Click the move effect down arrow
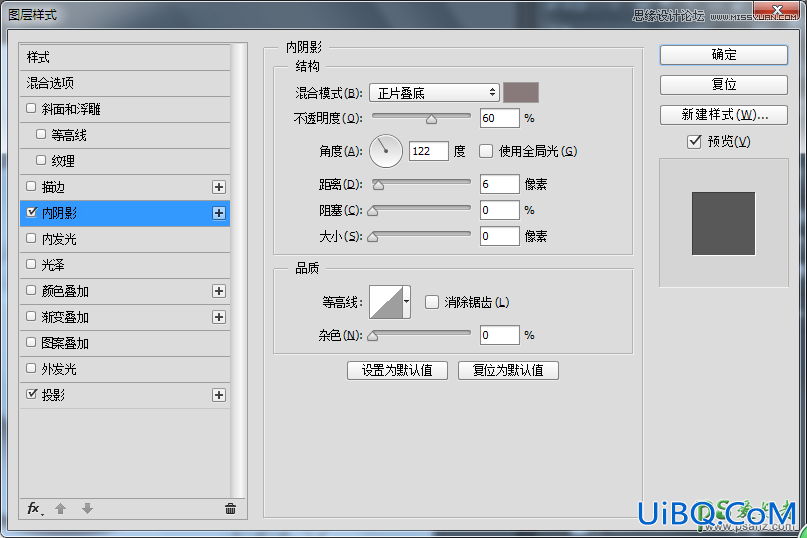 pos(87,509)
